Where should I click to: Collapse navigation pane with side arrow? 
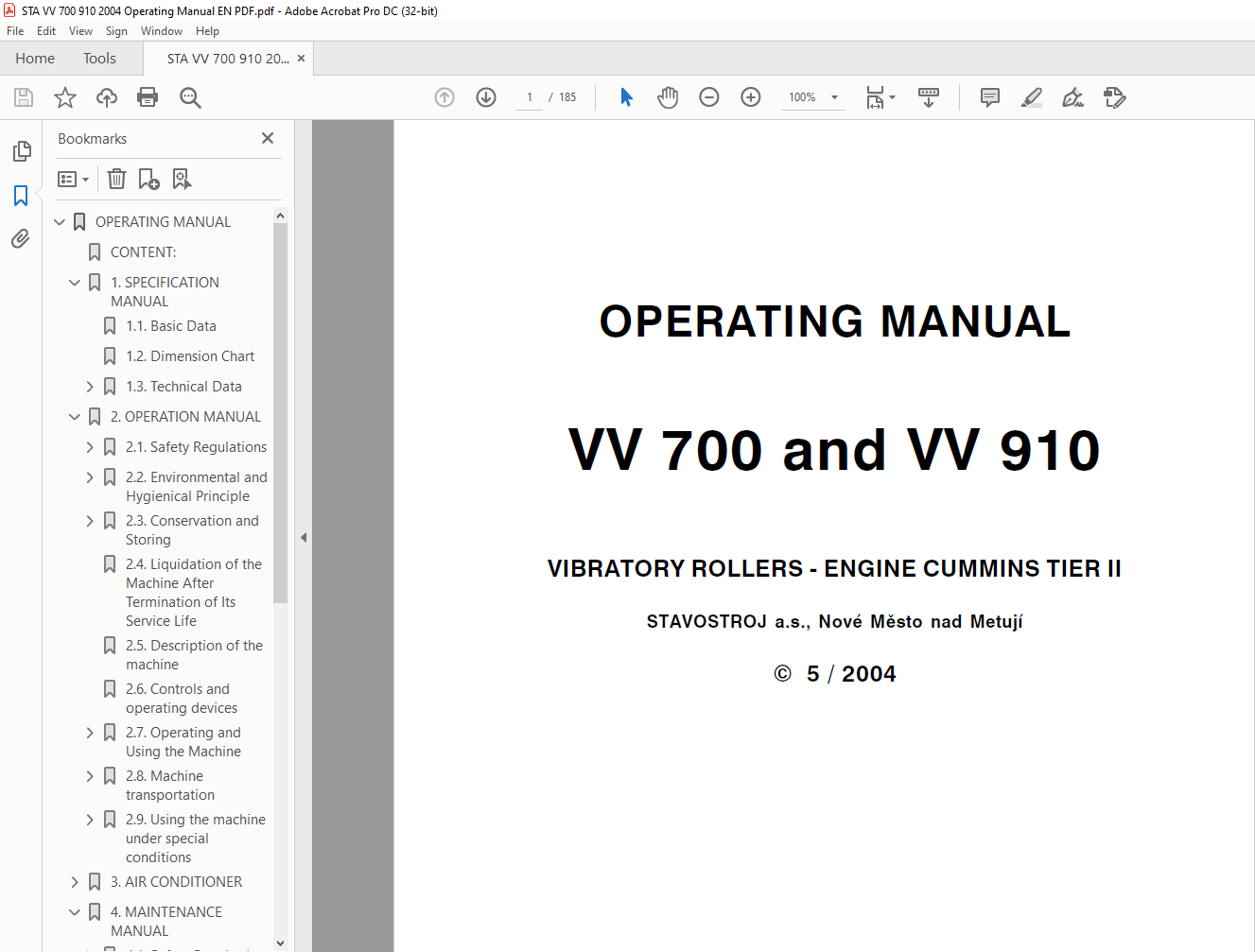click(x=304, y=537)
